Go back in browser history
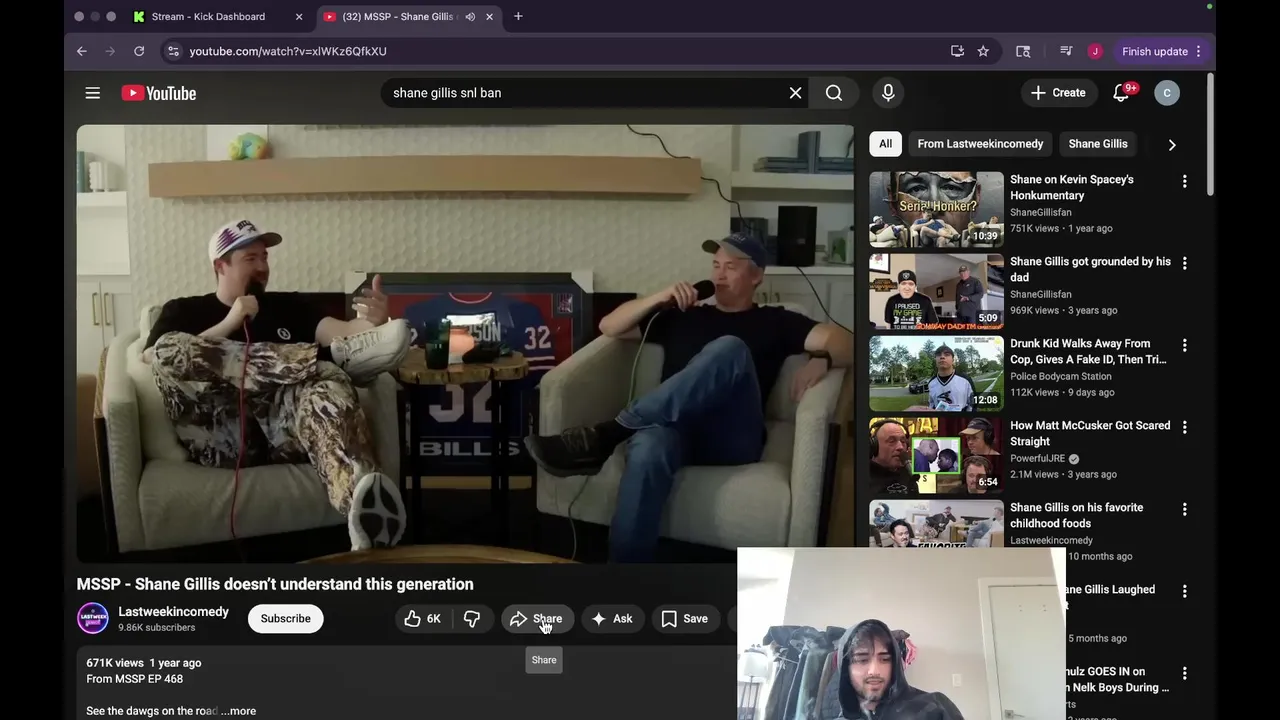The height and width of the screenshot is (720, 1280). (82, 51)
